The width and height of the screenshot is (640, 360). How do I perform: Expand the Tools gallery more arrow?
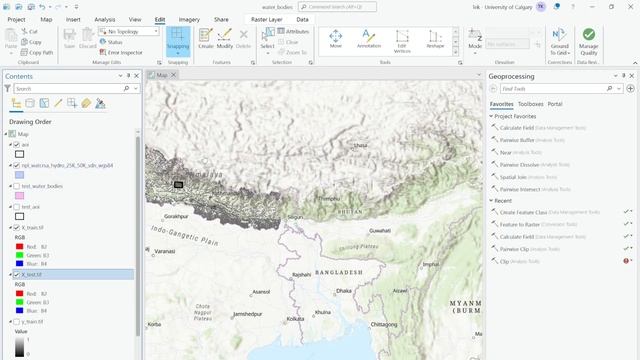pos(456,52)
